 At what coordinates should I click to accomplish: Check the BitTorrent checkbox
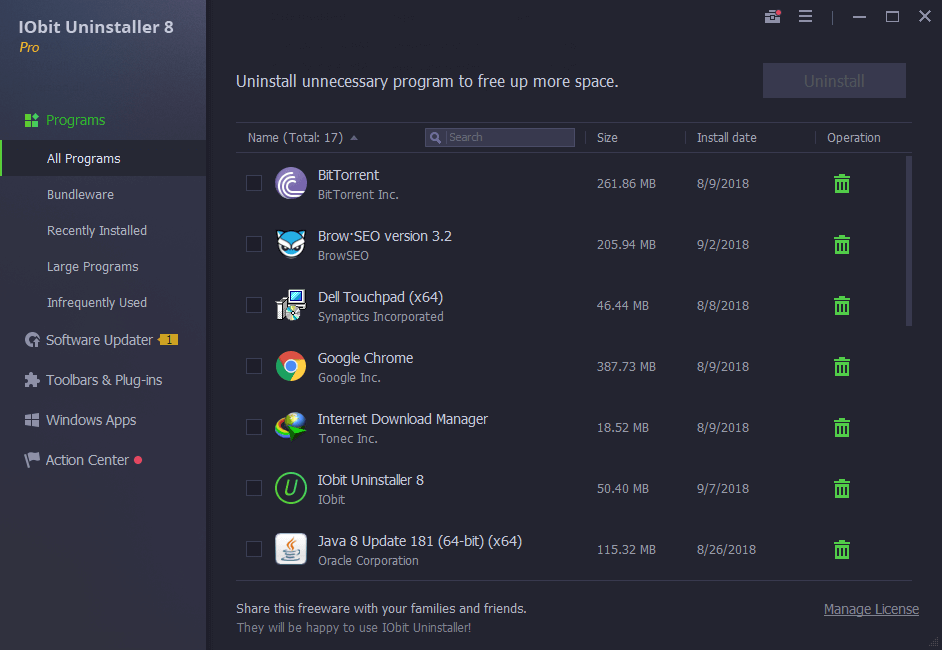pos(254,183)
